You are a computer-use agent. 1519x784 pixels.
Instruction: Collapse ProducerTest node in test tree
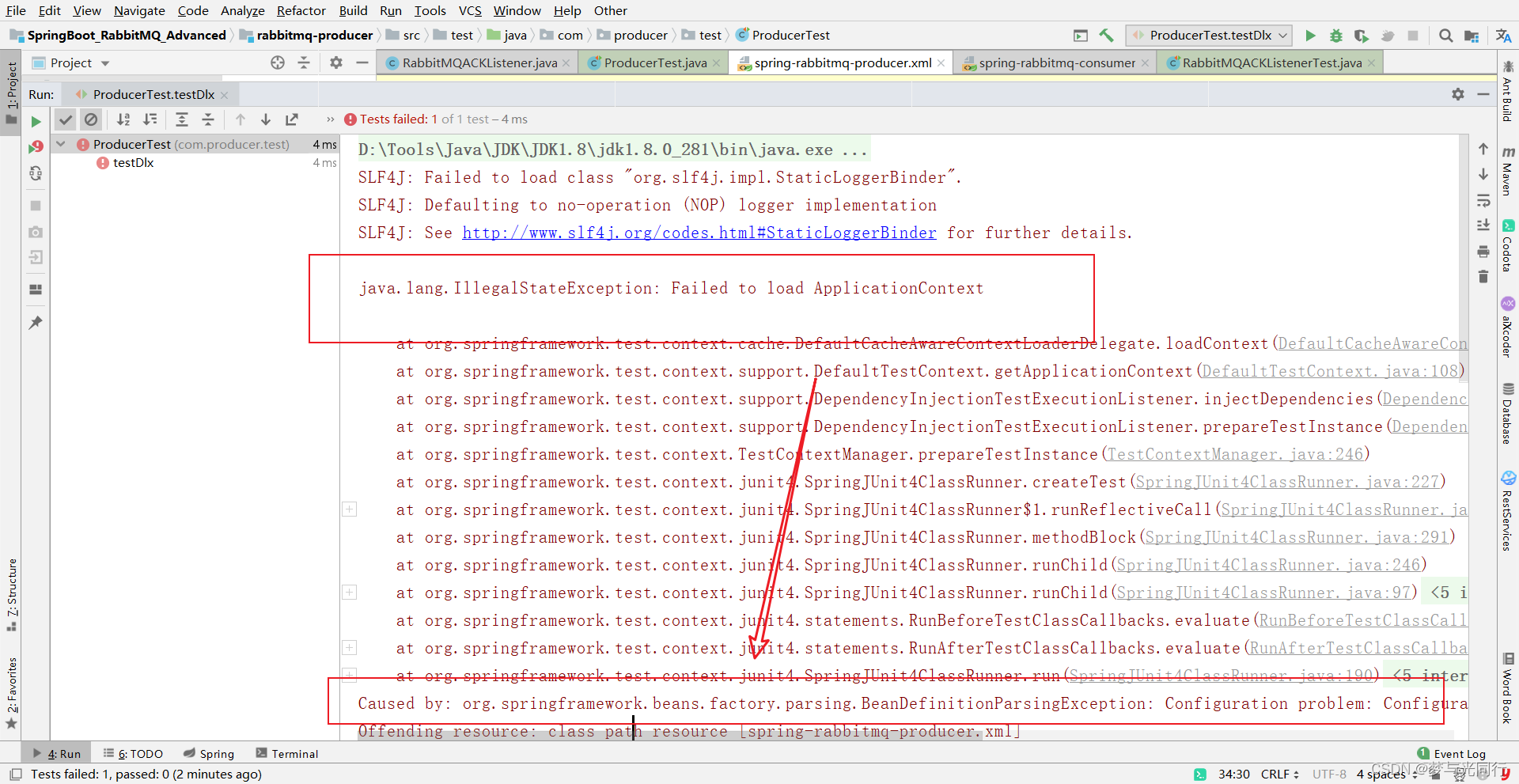click(x=61, y=144)
